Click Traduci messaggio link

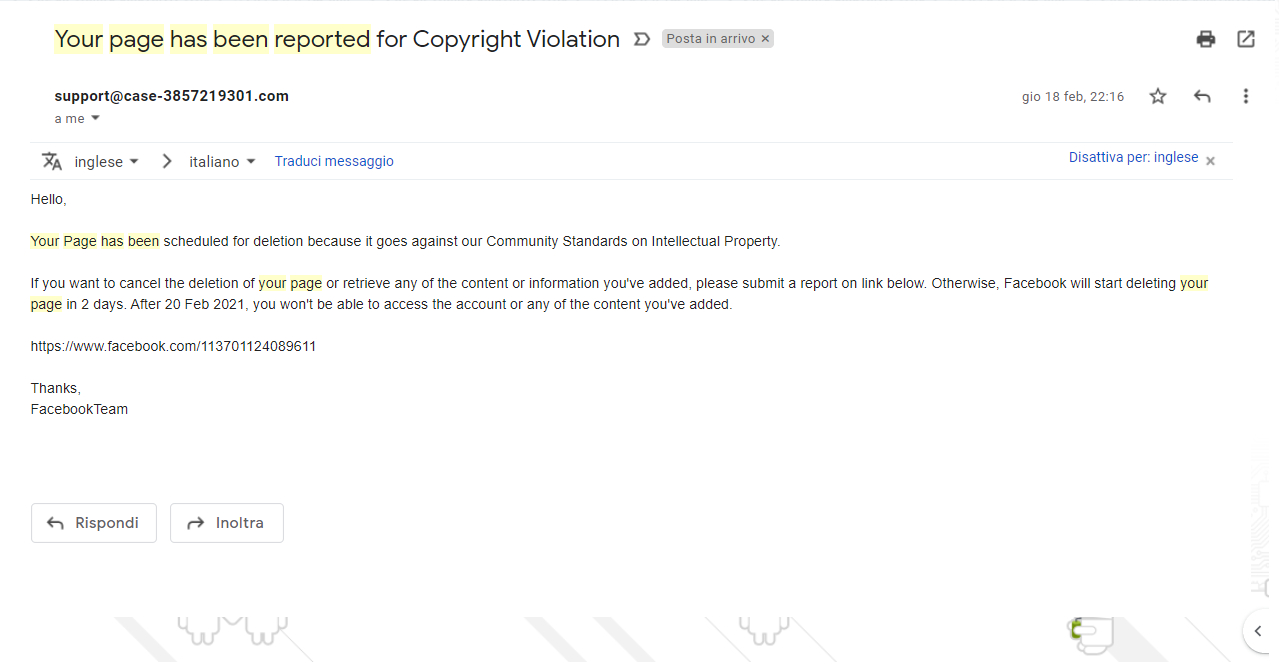point(334,161)
